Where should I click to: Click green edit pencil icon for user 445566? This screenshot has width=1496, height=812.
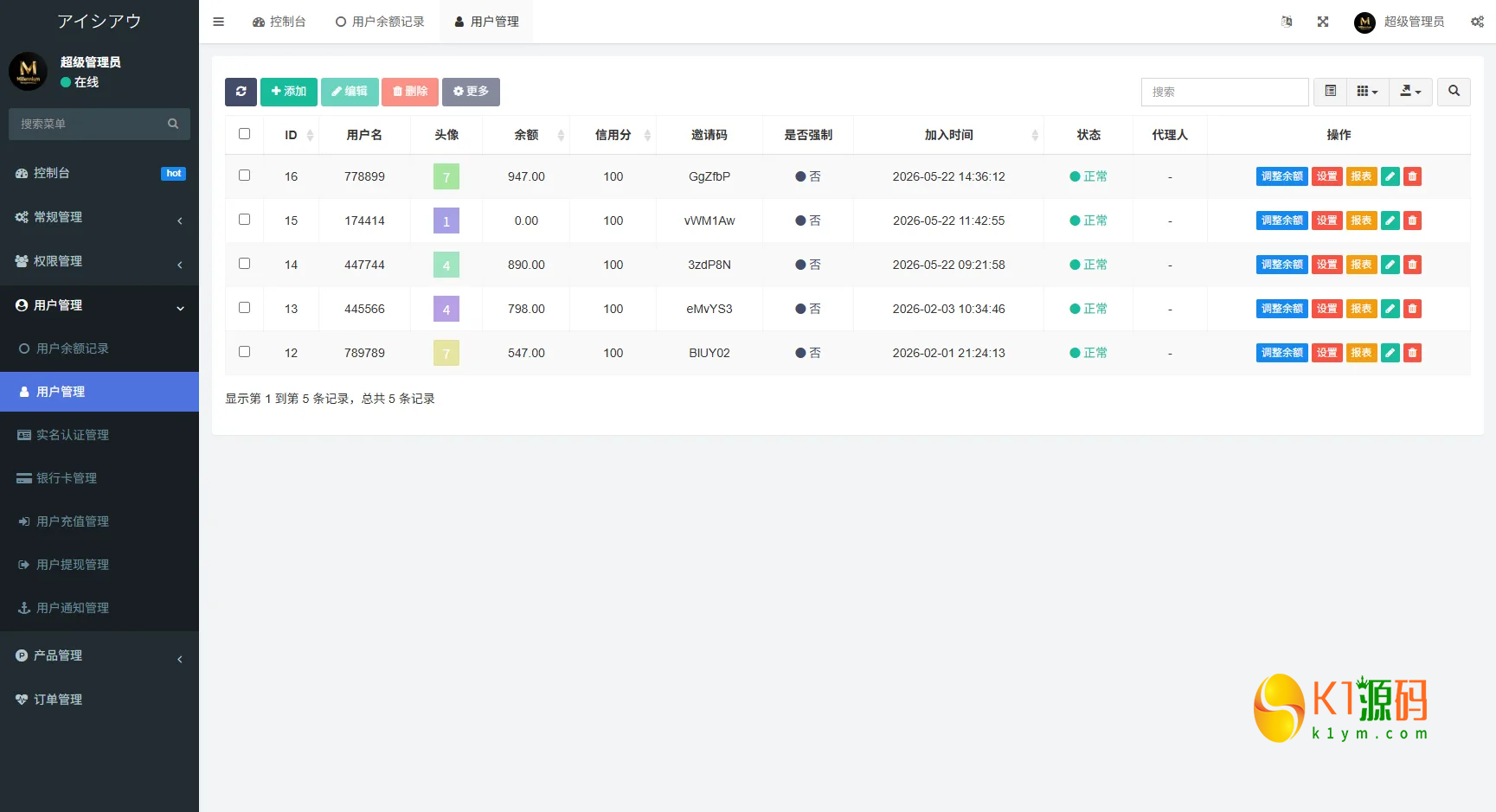pos(1390,309)
